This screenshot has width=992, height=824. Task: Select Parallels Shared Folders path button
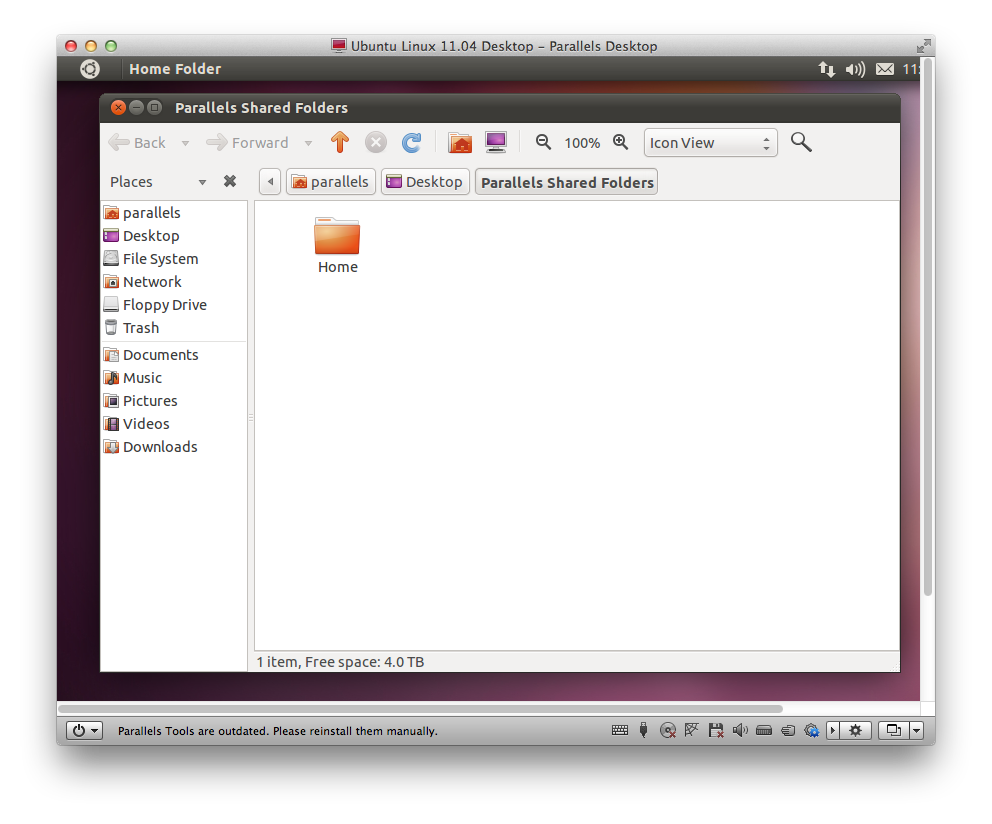click(567, 182)
